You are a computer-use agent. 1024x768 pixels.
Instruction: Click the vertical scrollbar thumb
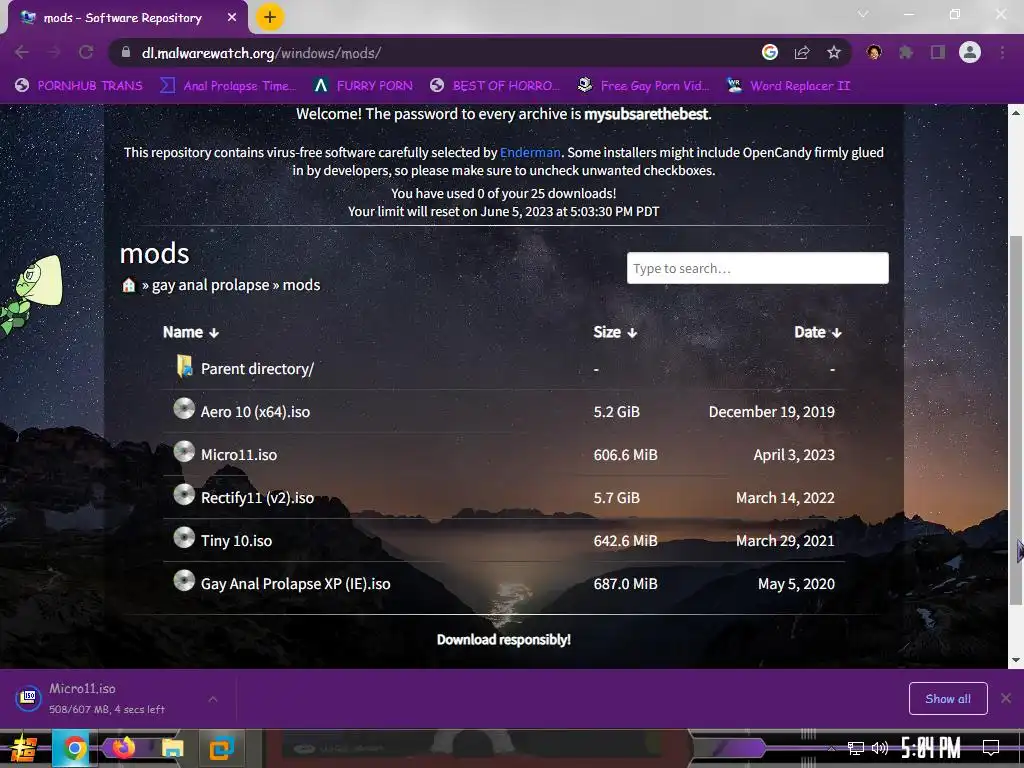click(x=1016, y=421)
